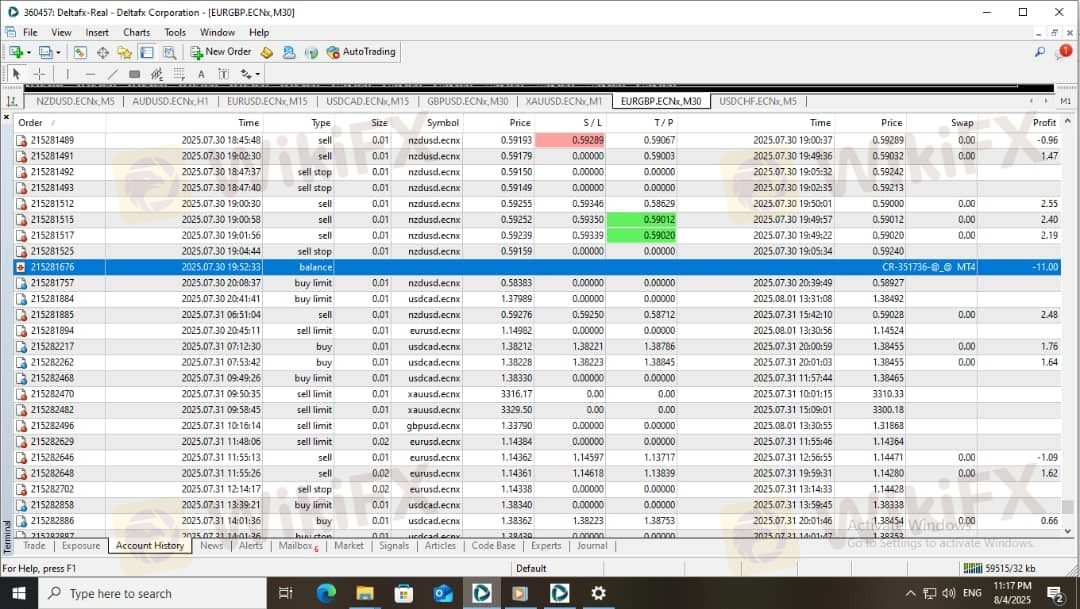
Task: Switch to the Trade terminal tab
Action: coord(34,546)
